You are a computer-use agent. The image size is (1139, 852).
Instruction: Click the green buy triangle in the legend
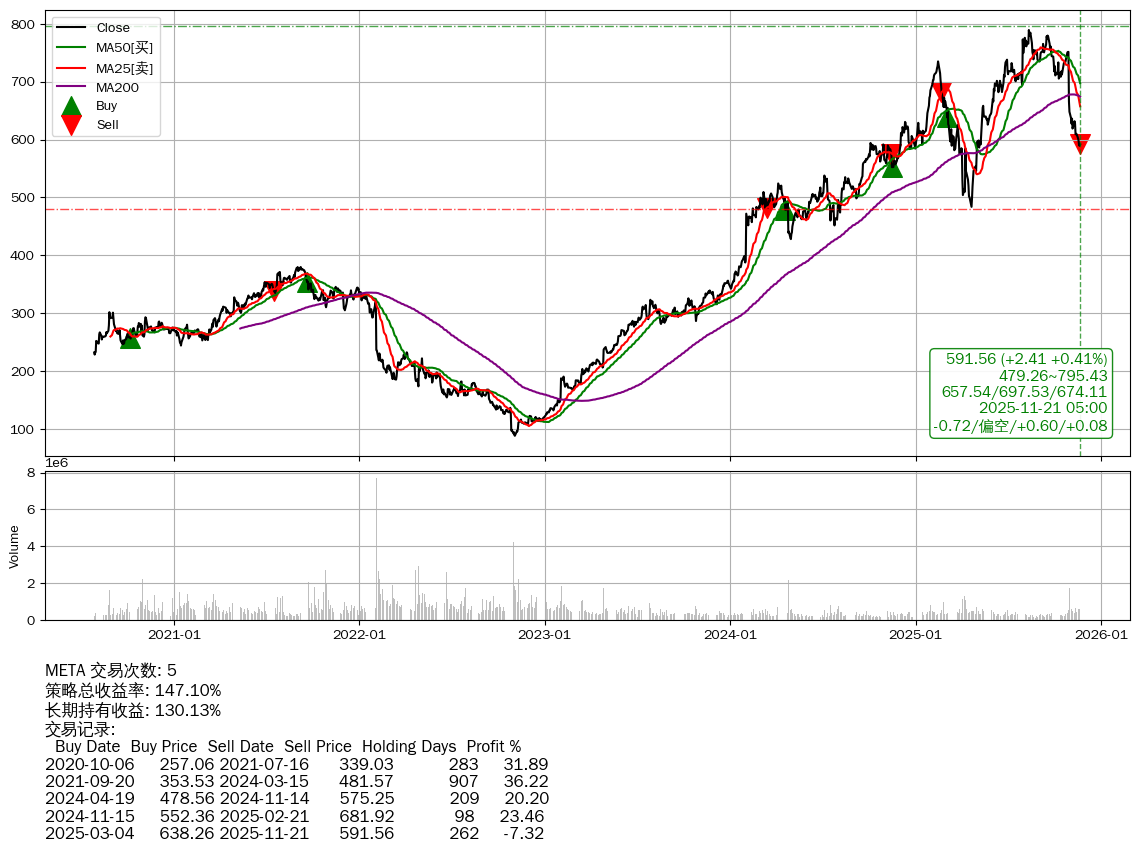pyautogui.click(x=70, y=105)
